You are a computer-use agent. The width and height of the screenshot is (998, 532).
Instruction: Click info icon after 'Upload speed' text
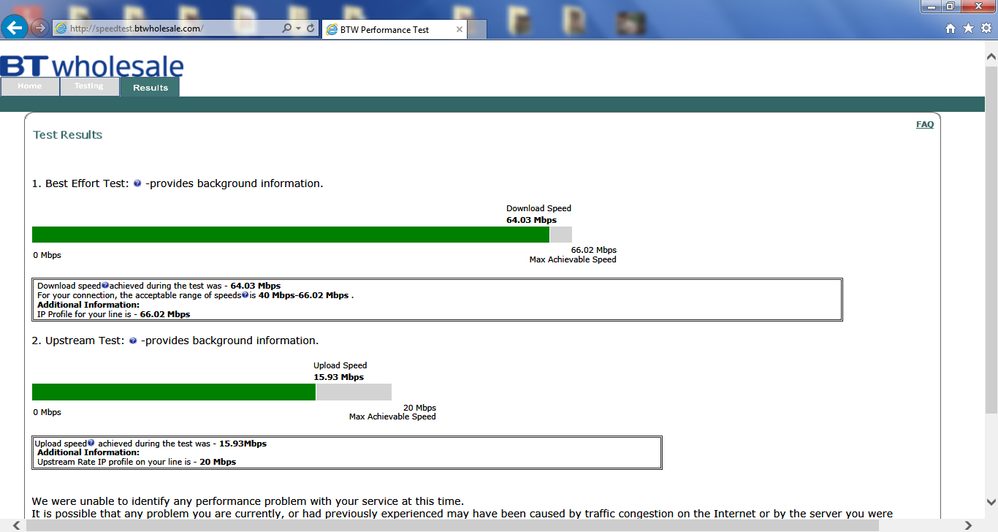click(x=91, y=443)
